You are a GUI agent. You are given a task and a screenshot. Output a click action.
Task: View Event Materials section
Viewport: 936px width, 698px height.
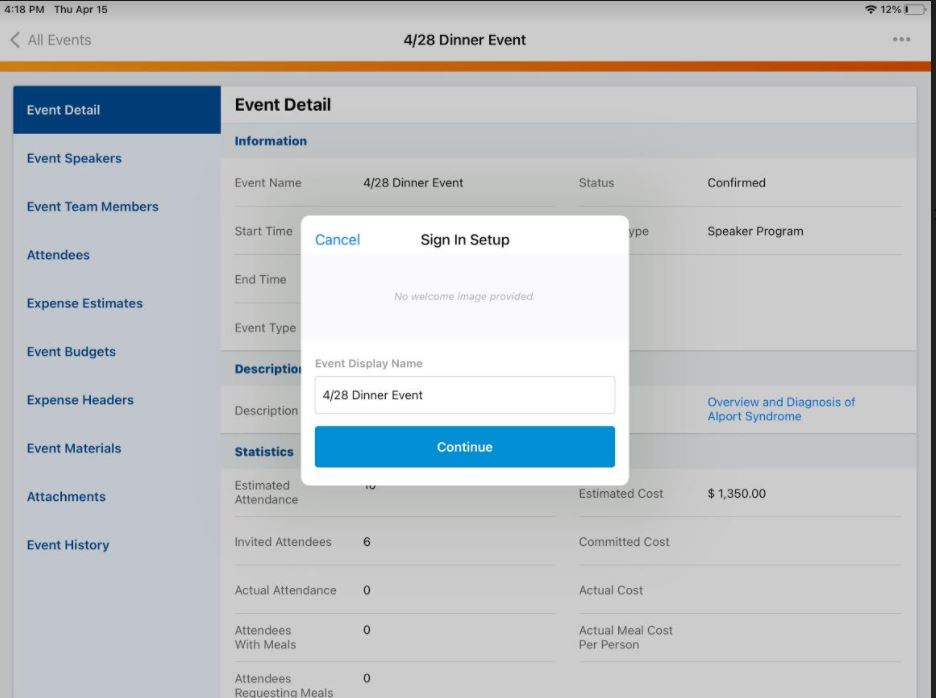pos(74,448)
